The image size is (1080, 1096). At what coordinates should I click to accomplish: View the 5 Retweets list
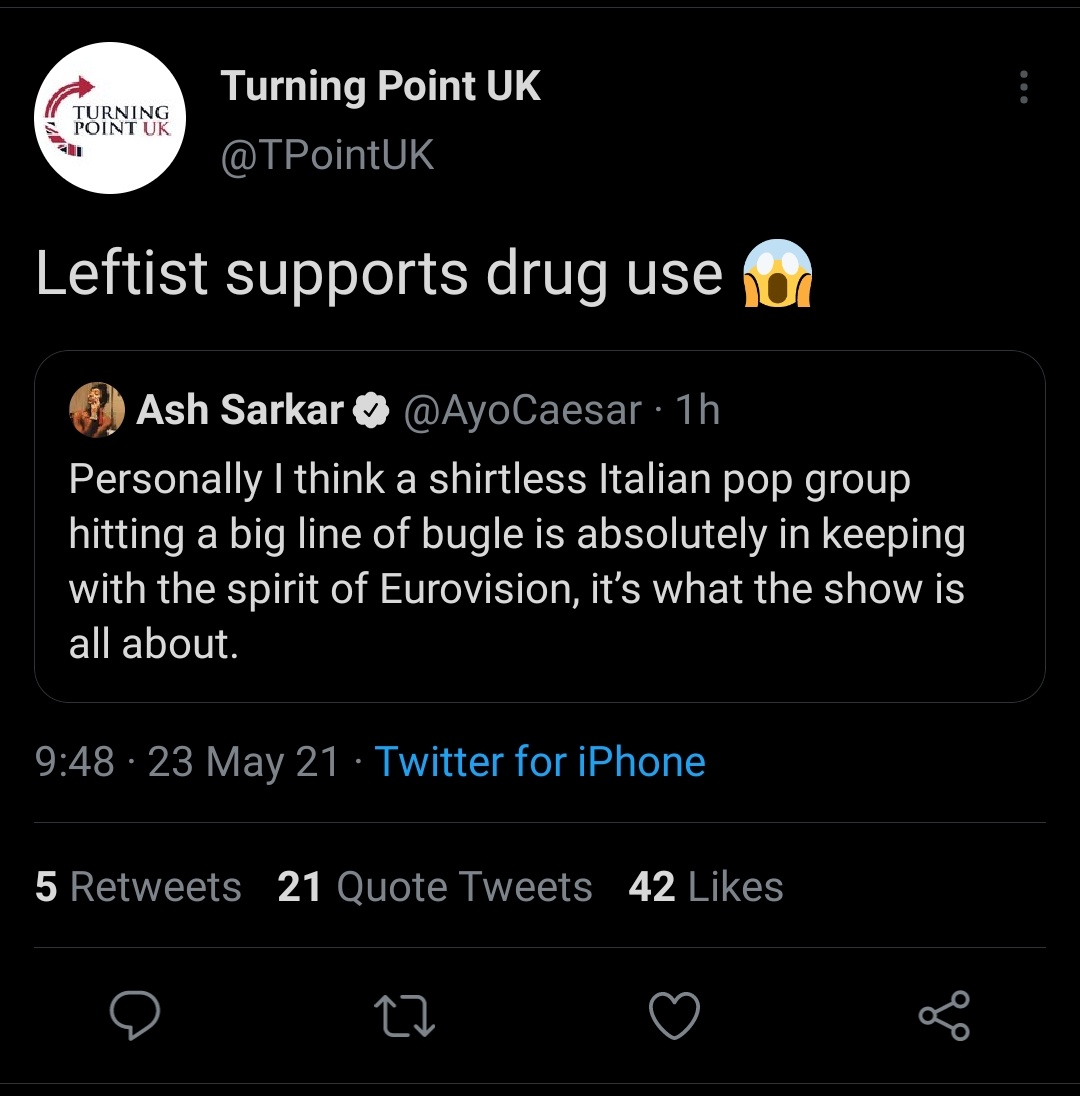(138, 887)
